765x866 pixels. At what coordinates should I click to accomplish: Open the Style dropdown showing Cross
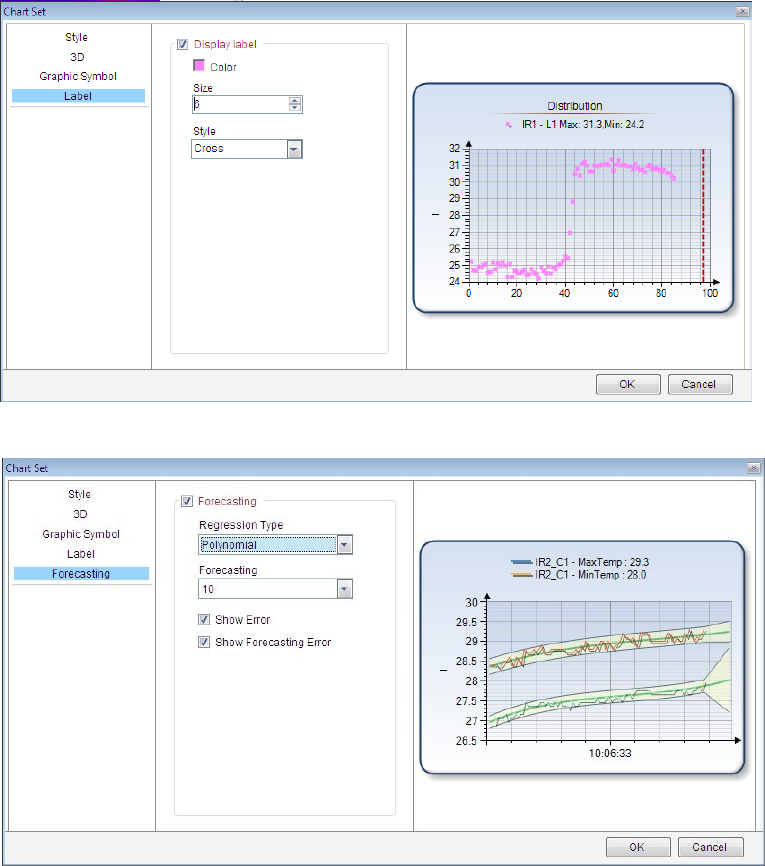point(247,149)
